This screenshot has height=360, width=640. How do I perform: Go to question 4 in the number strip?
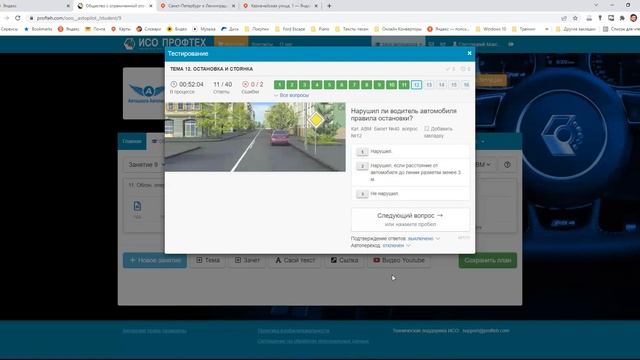317,84
